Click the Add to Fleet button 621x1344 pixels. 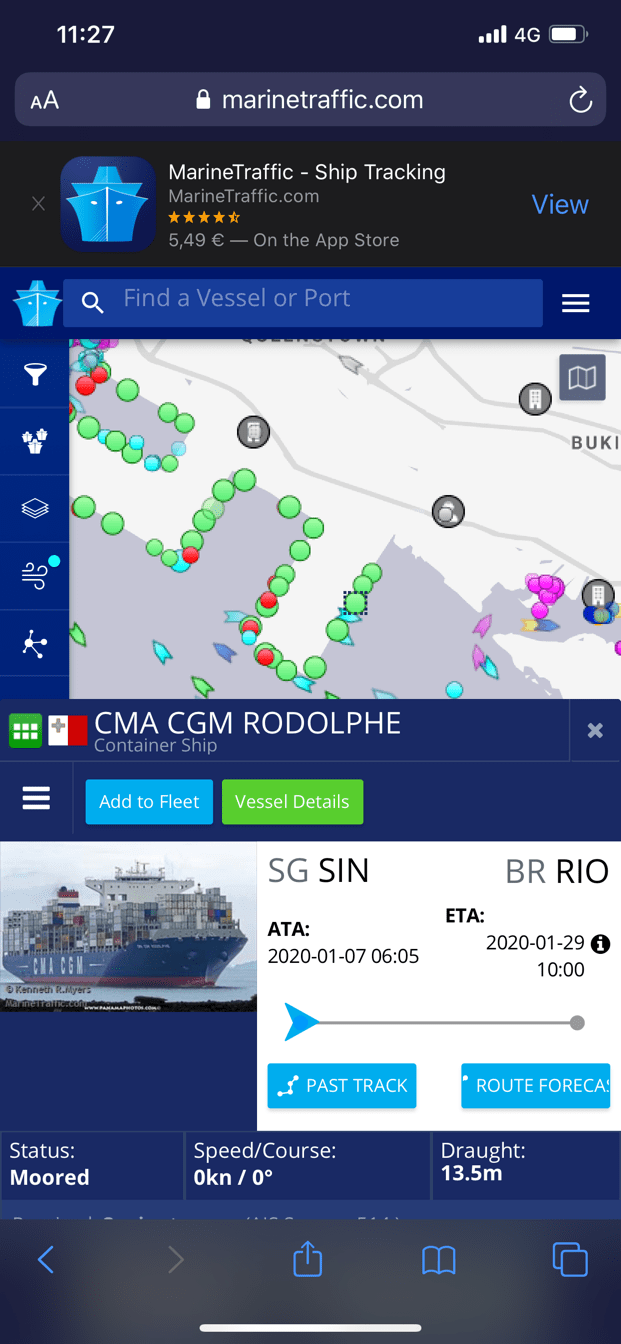tap(149, 802)
